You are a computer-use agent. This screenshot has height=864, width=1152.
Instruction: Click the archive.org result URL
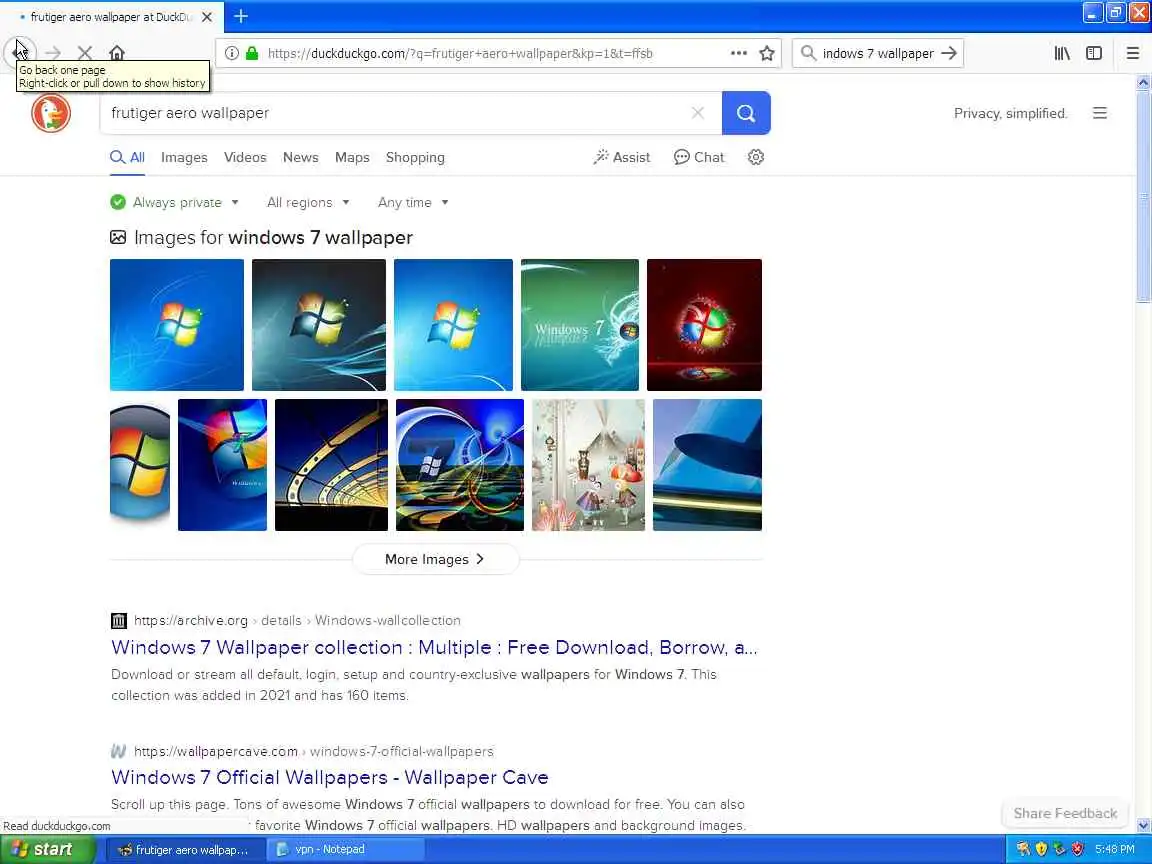[x=297, y=620]
